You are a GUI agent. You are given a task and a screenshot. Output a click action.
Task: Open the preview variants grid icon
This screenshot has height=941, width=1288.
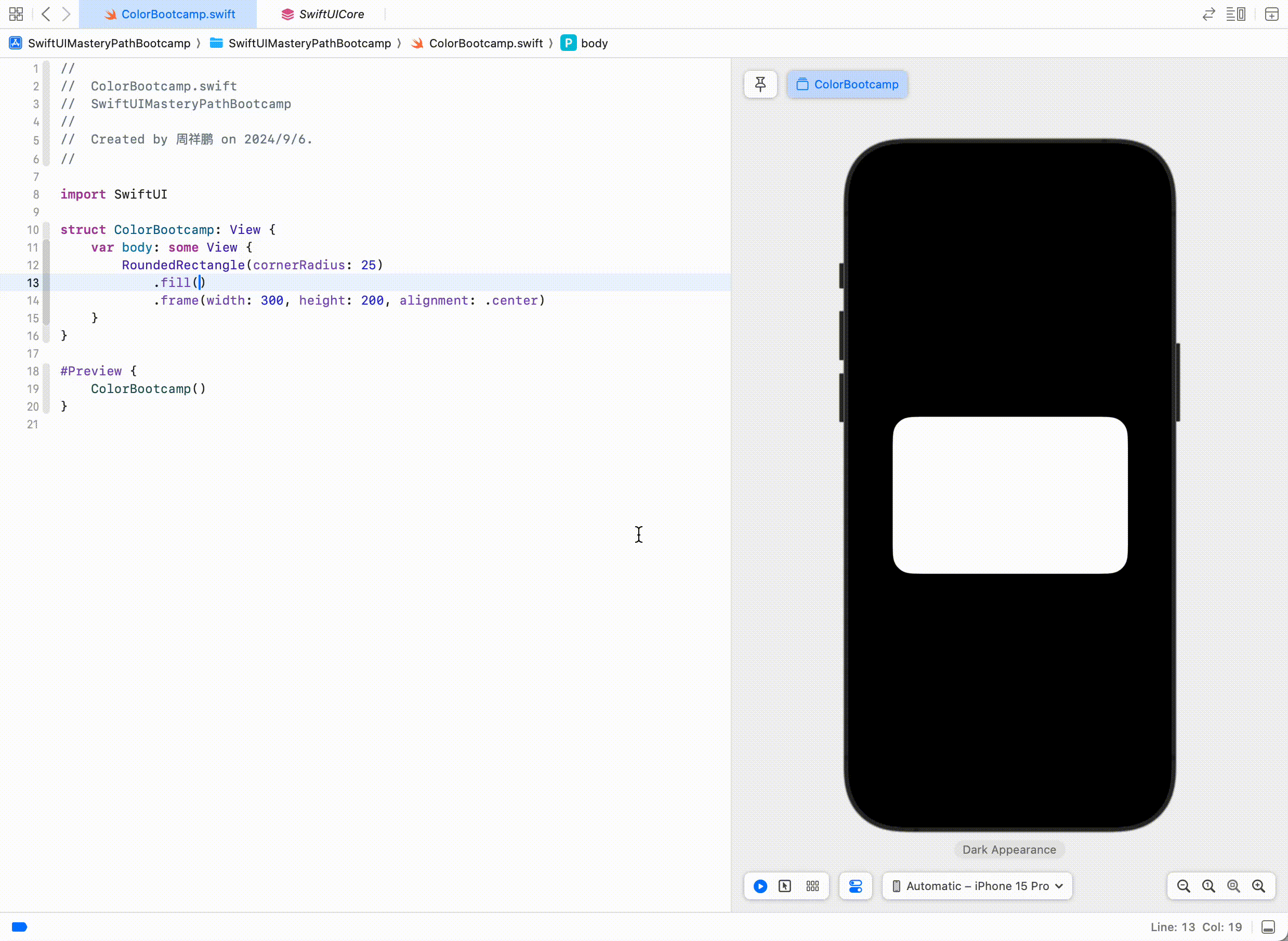tap(812, 886)
